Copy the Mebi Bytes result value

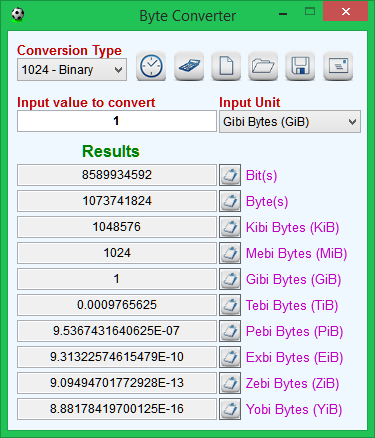(230, 253)
